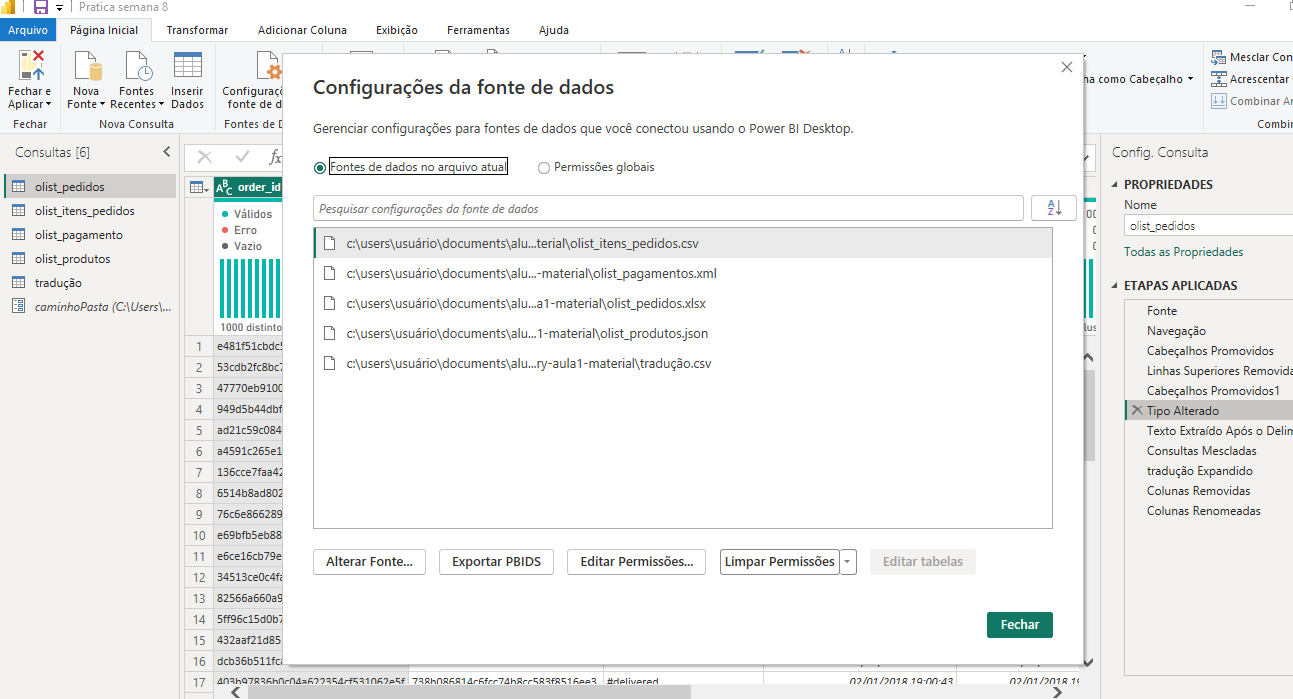Click the file icon for olist_itens_pedidos.csv
The image size is (1293, 699).
(328, 243)
